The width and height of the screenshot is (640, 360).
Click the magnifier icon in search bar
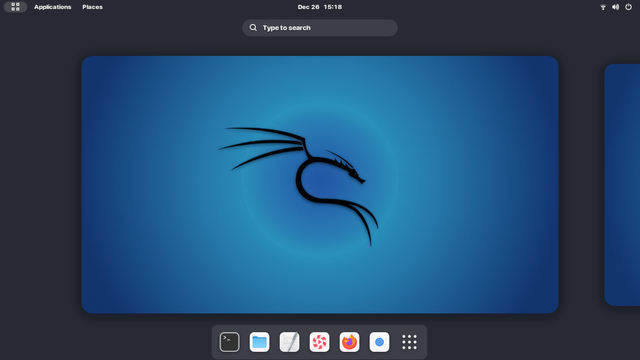(253, 28)
